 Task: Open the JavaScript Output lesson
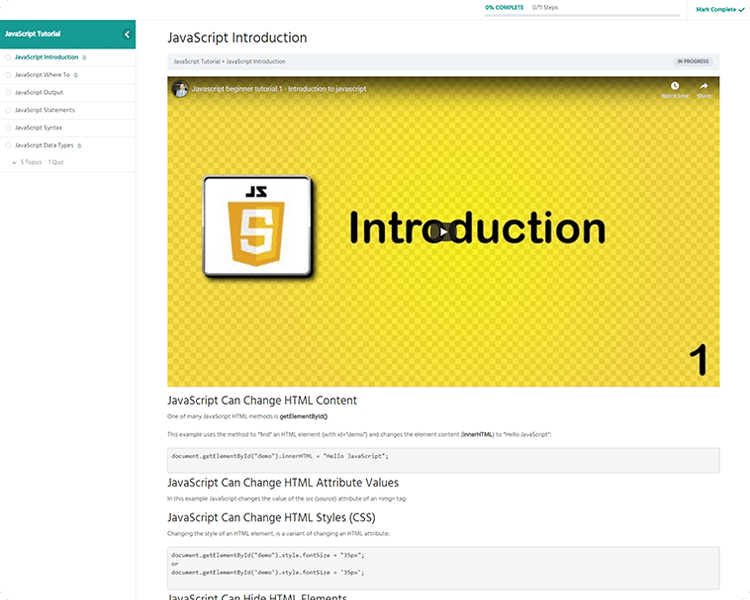pyautogui.click(x=39, y=93)
